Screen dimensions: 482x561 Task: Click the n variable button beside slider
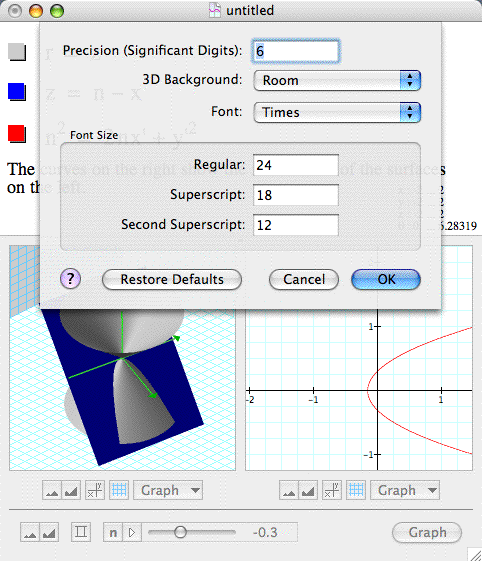113,532
